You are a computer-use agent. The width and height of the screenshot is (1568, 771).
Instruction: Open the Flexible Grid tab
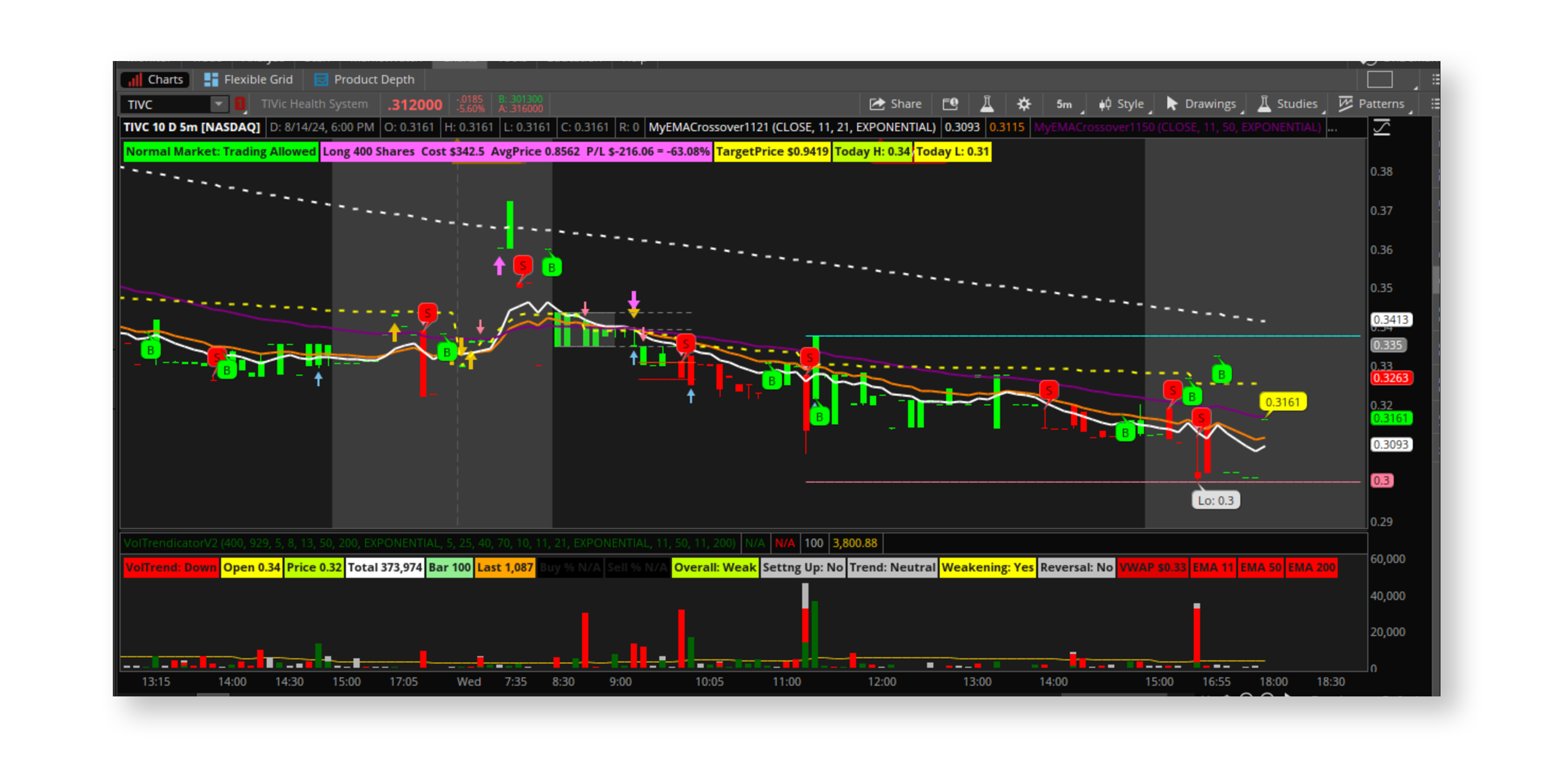(248, 80)
